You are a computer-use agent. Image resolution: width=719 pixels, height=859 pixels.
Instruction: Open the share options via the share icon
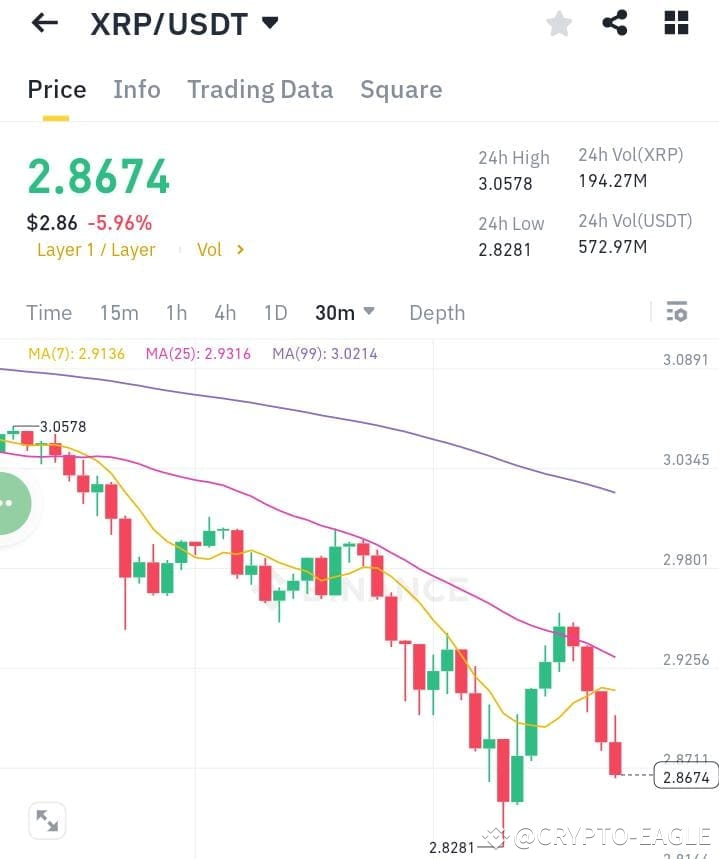click(x=616, y=23)
